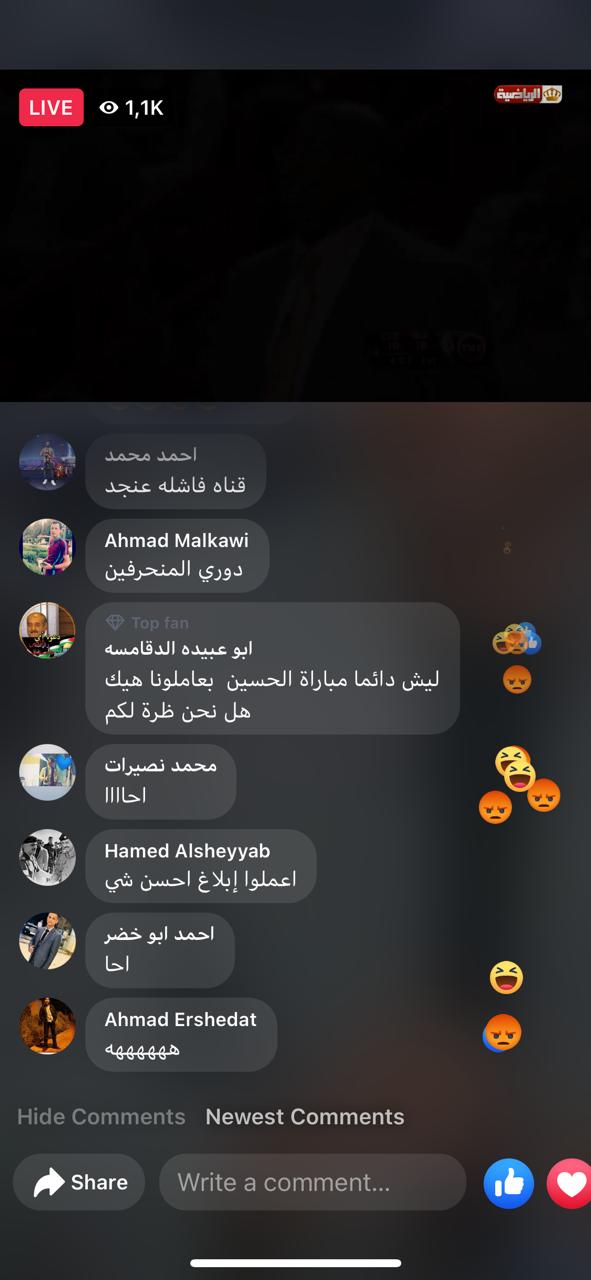Tap the red LIVE badge

pyautogui.click(x=51, y=108)
